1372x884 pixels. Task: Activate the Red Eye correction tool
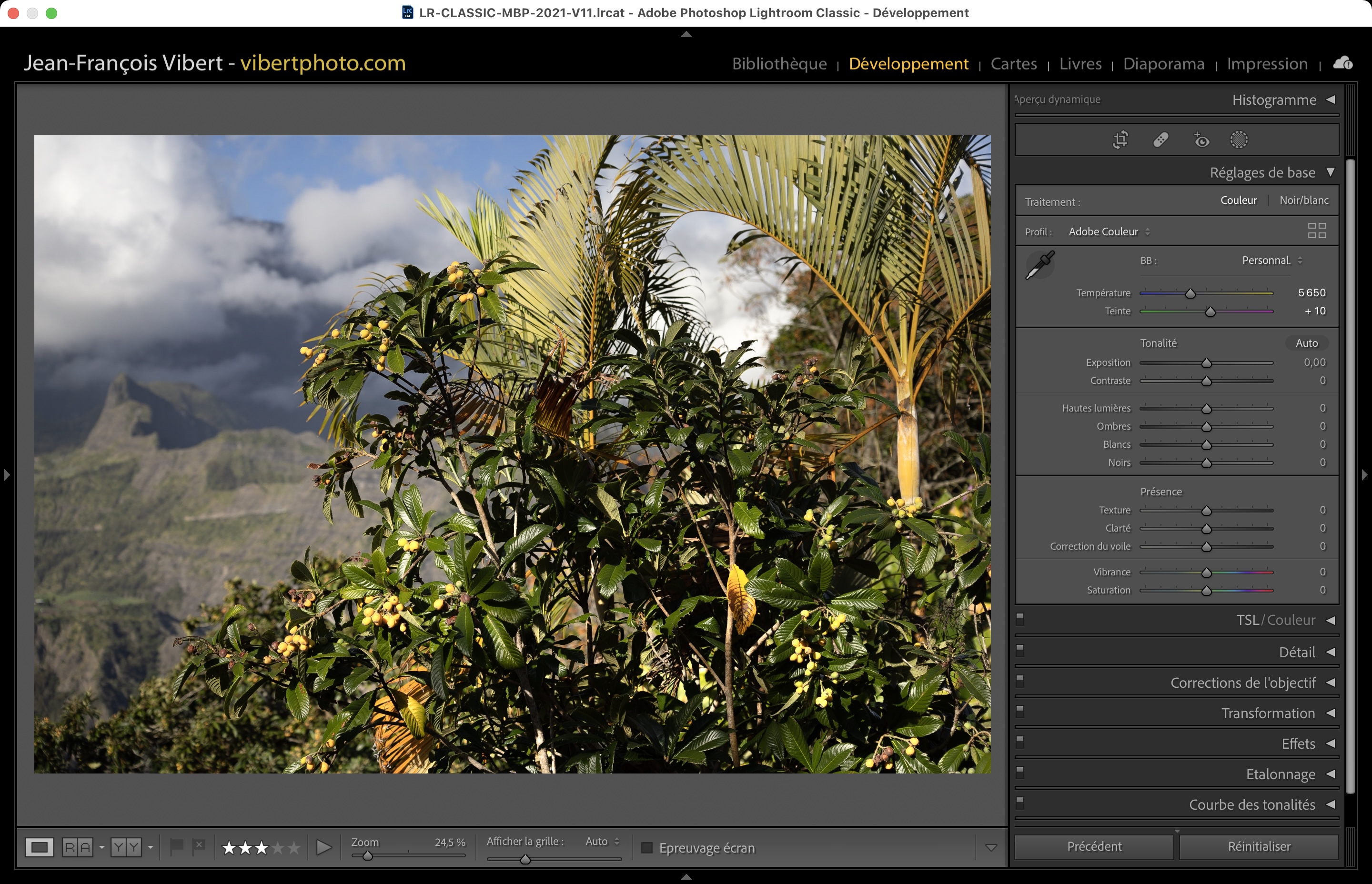coord(1201,140)
